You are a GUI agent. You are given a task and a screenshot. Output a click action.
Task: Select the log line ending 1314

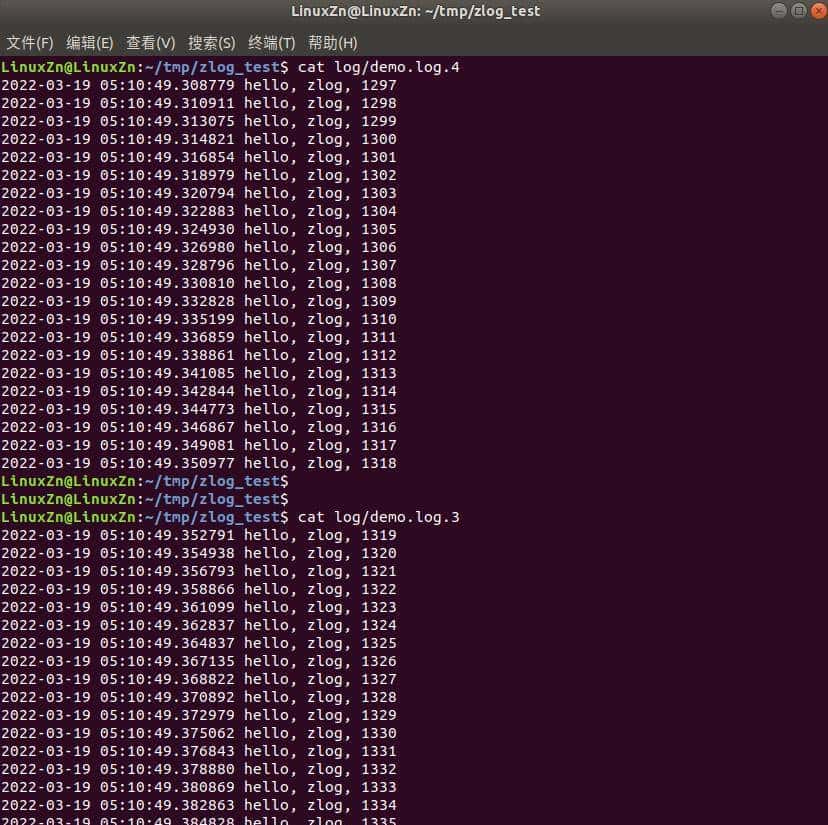199,391
